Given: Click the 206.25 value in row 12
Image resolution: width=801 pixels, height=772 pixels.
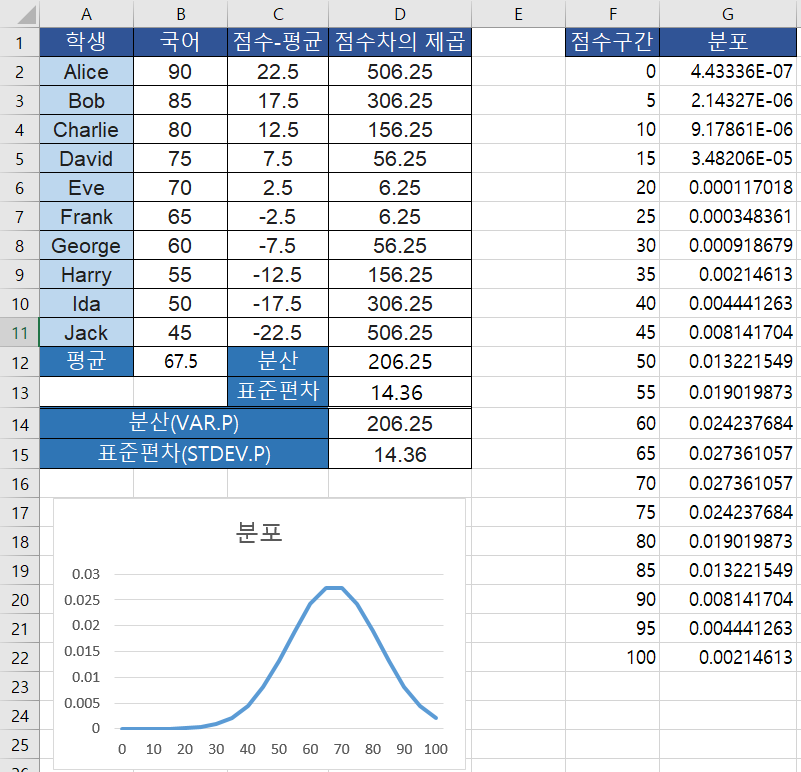Looking at the screenshot, I should coord(400,362).
